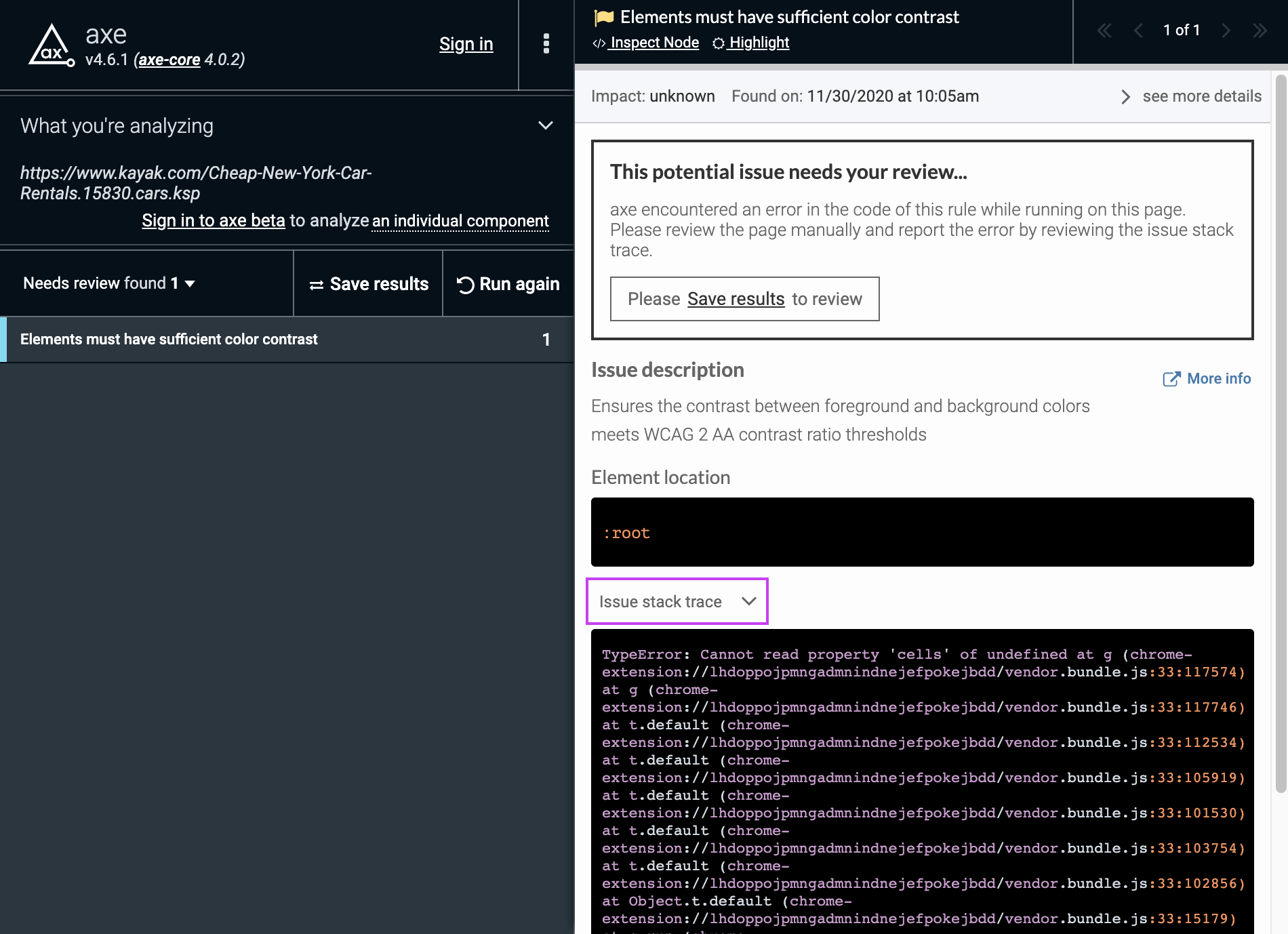This screenshot has width=1288, height=934.
Task: Click 'This potential issue needs your review...' heading
Action: click(x=788, y=172)
